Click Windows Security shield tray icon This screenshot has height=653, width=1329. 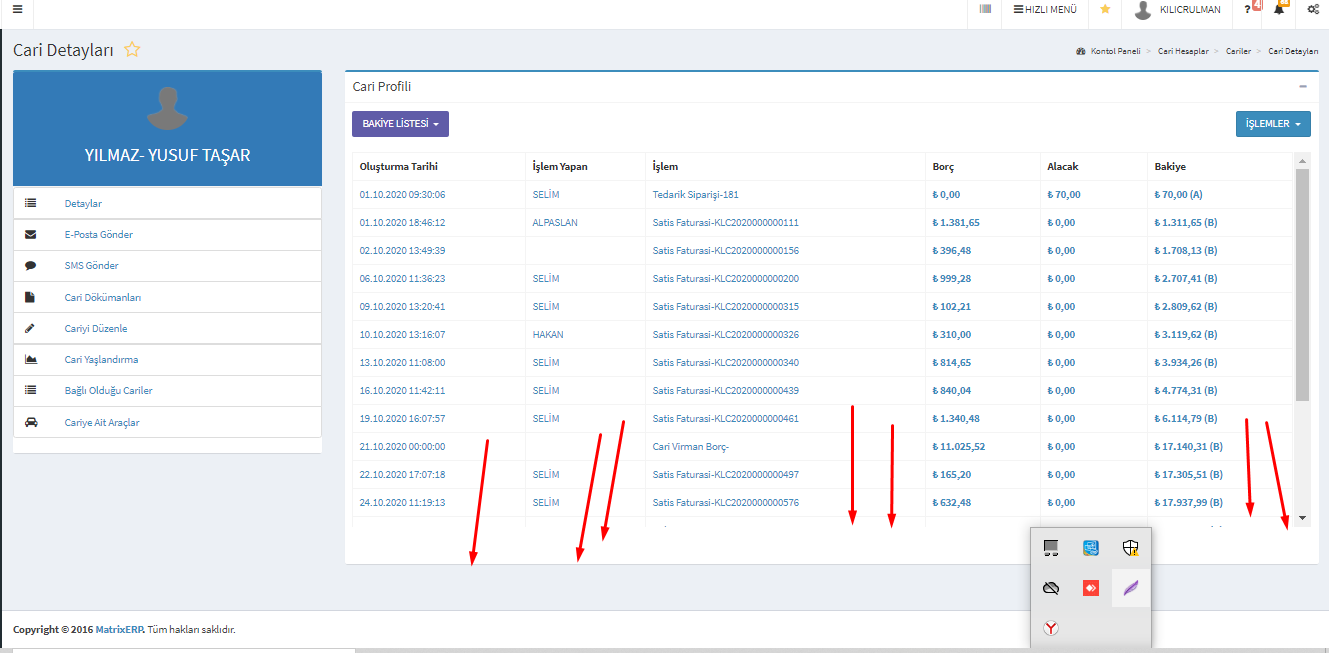pos(1131,547)
